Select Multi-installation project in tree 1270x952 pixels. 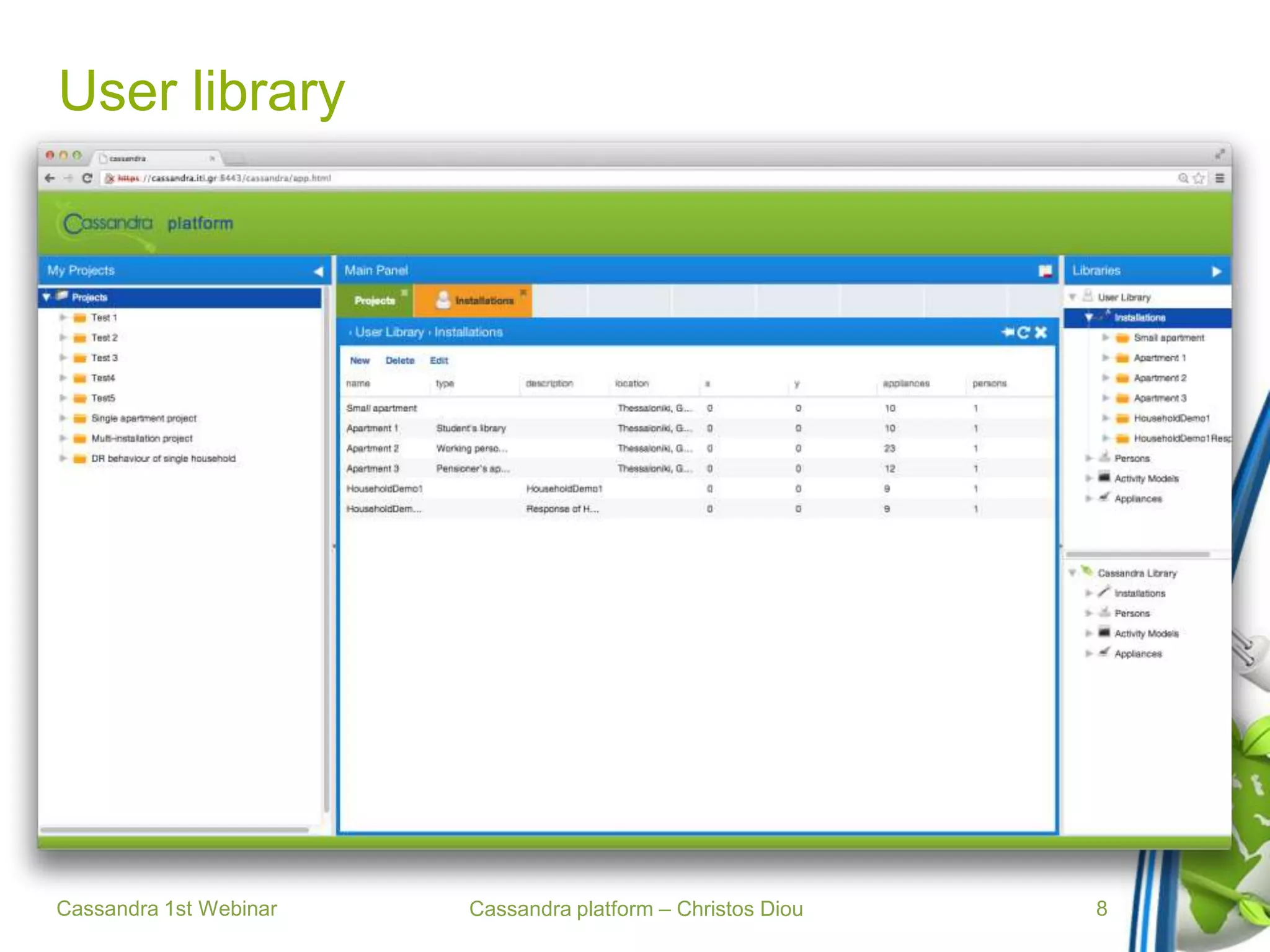pyautogui.click(x=142, y=439)
